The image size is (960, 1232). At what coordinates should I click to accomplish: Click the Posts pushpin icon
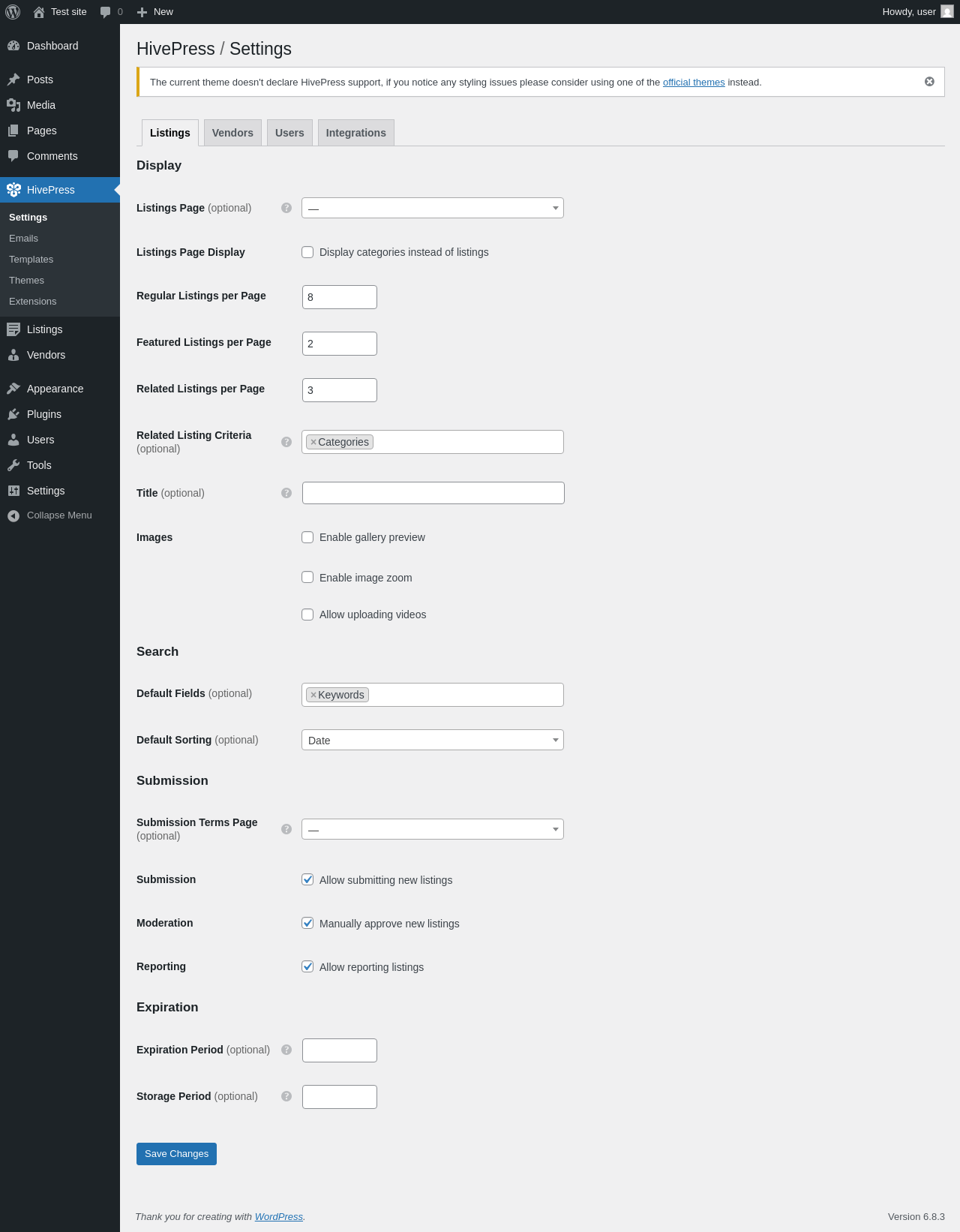[x=13, y=80]
